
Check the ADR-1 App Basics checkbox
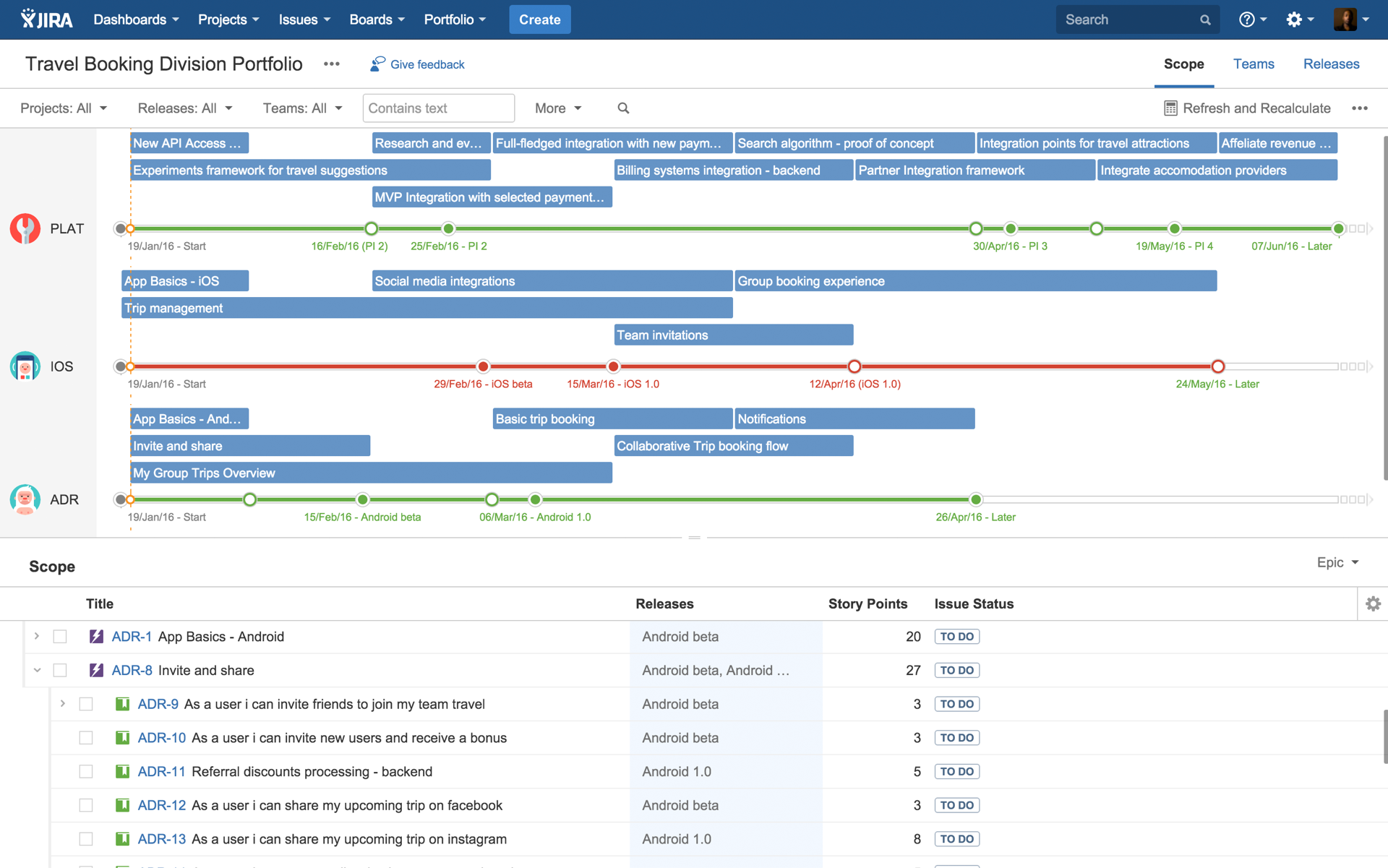[x=60, y=637]
